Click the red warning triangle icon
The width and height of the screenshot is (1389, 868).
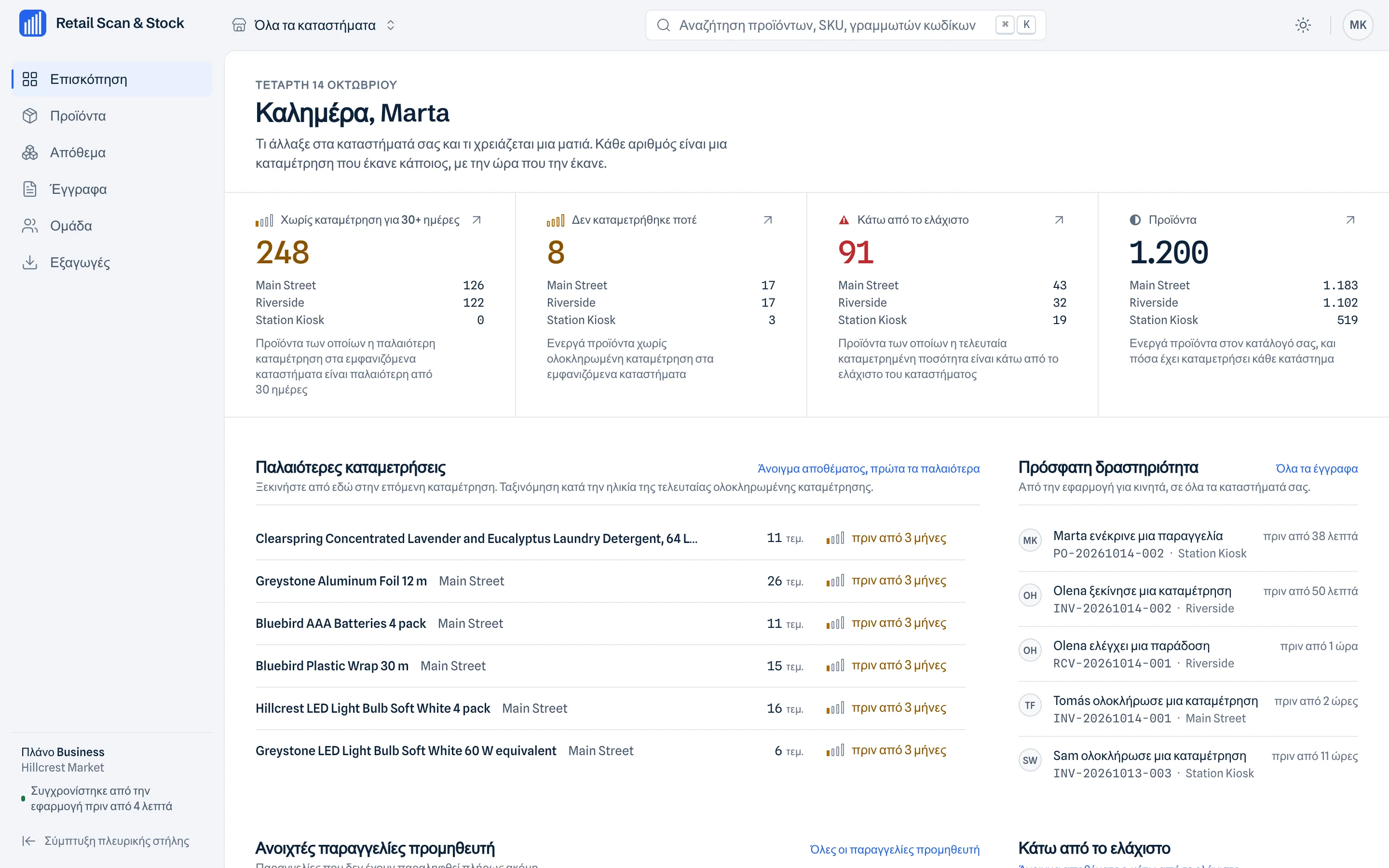tap(844, 220)
